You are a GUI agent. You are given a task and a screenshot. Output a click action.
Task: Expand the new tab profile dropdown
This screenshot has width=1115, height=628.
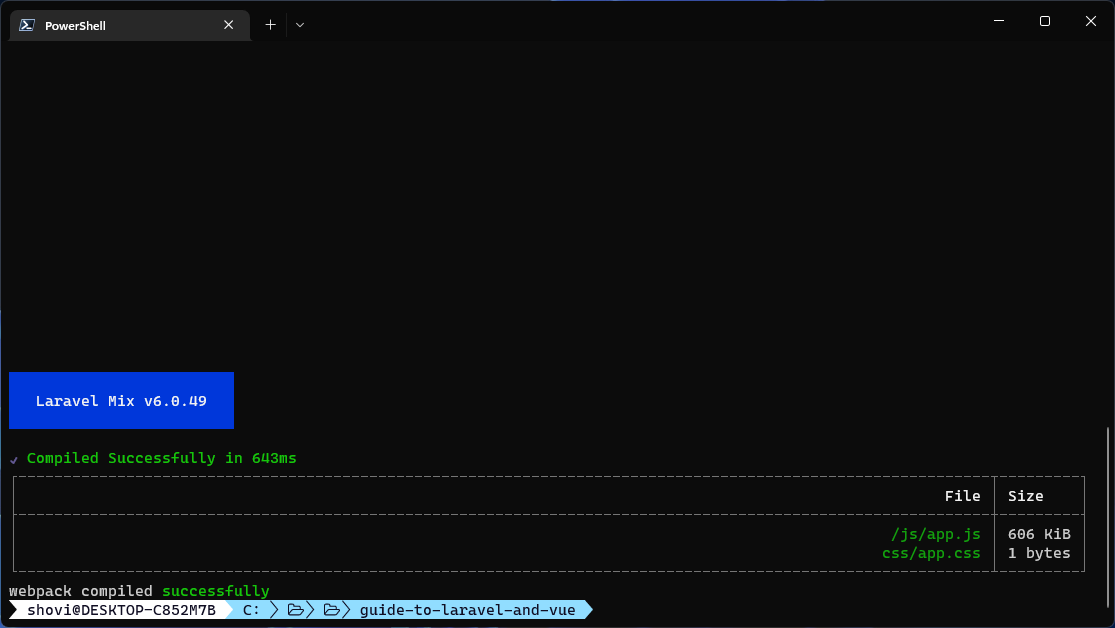[300, 25]
